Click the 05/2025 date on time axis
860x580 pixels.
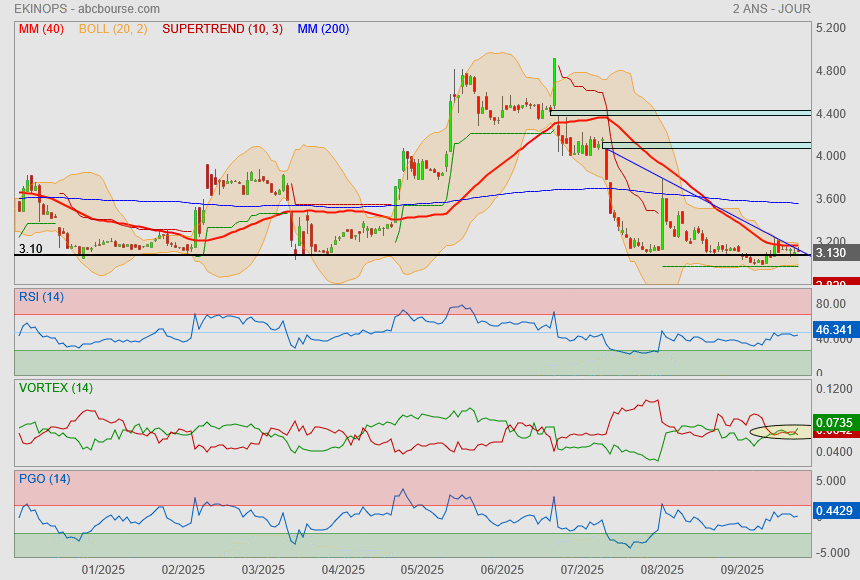(x=422, y=570)
